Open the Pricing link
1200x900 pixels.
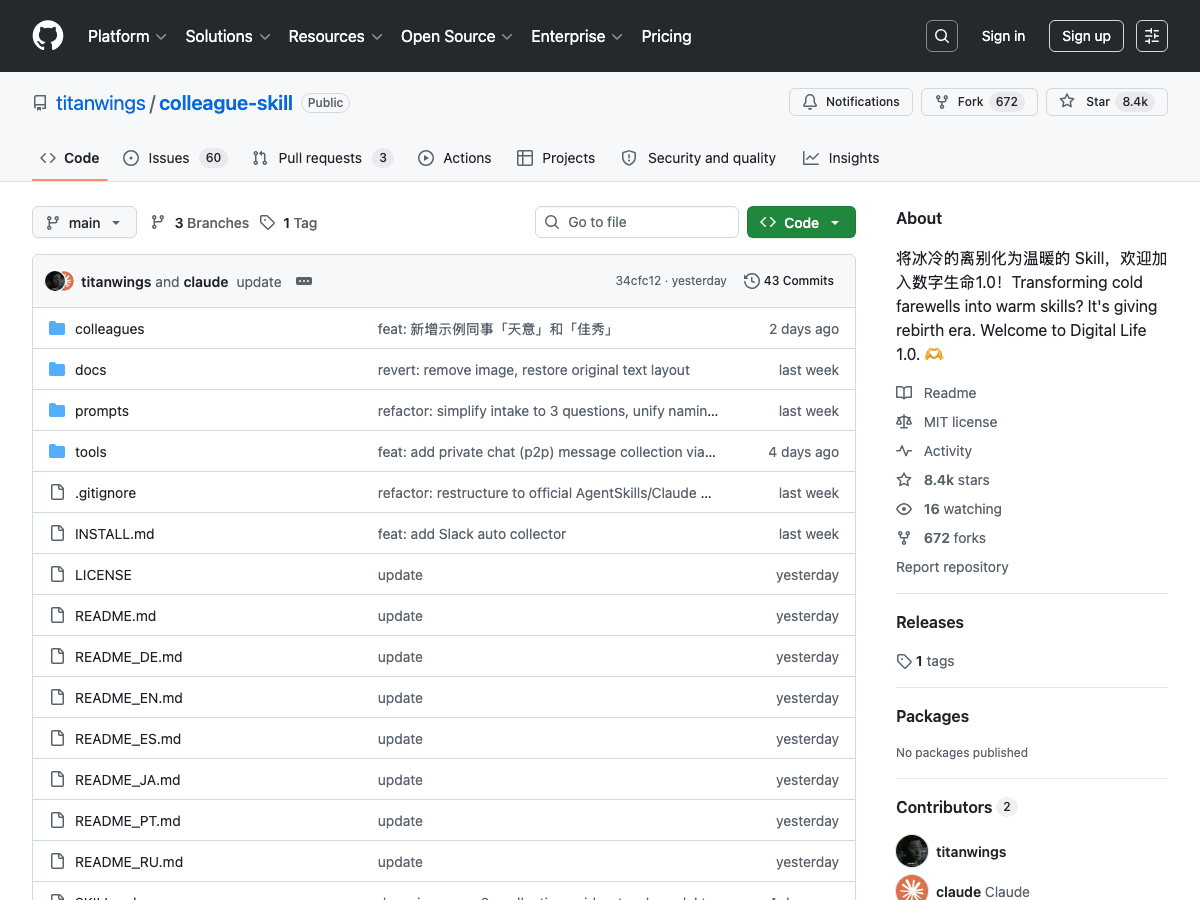coord(666,36)
